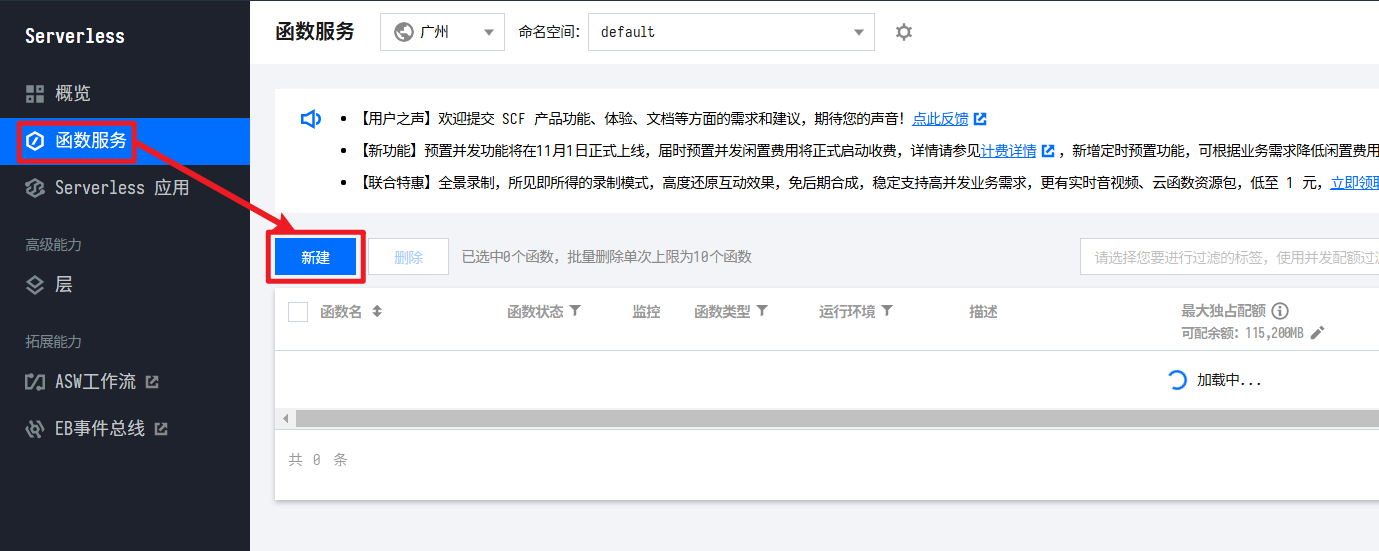Open the 计费详情 billing link
The image size is (1379, 551).
(1008, 151)
